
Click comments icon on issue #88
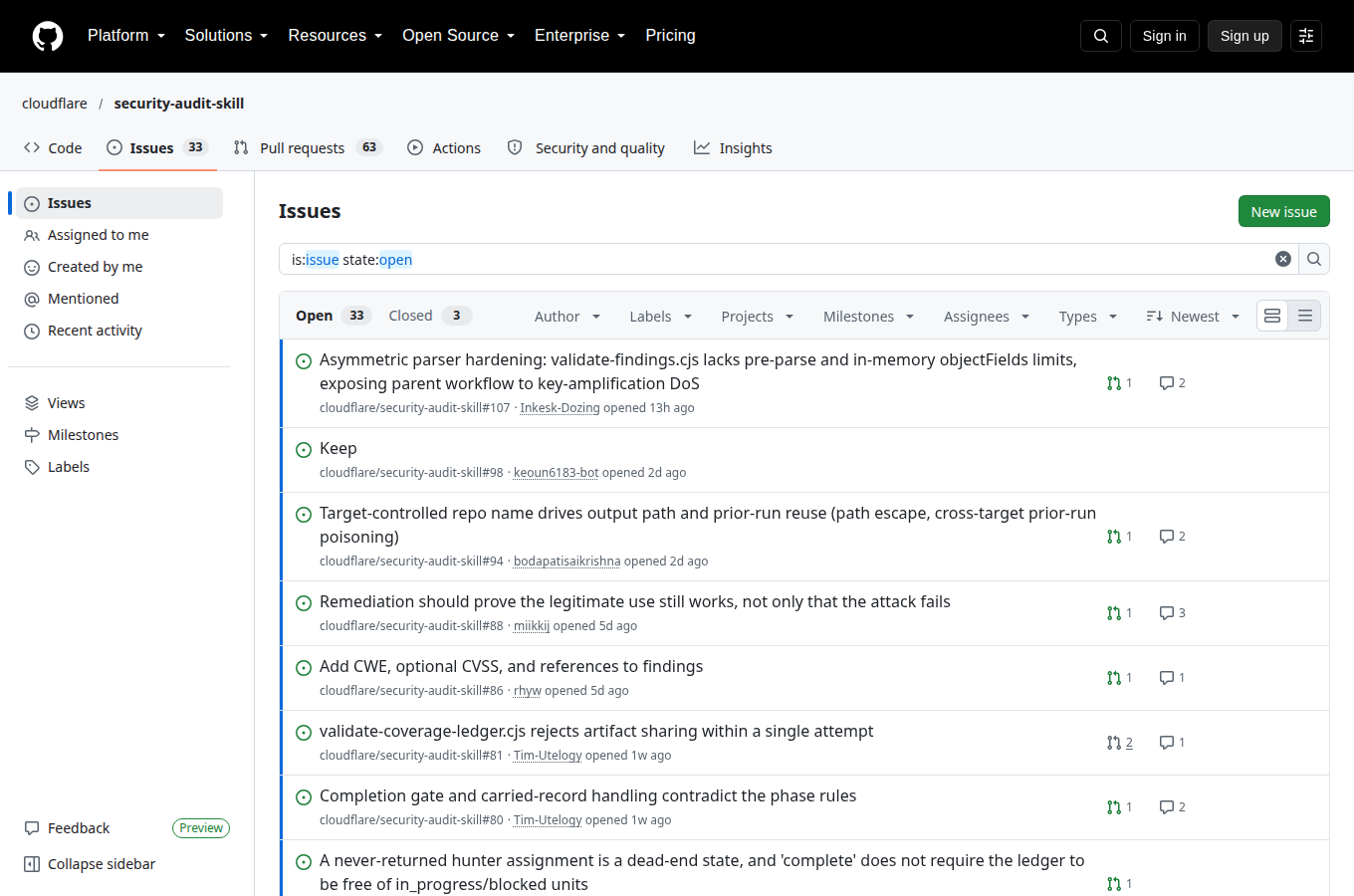(1167, 613)
